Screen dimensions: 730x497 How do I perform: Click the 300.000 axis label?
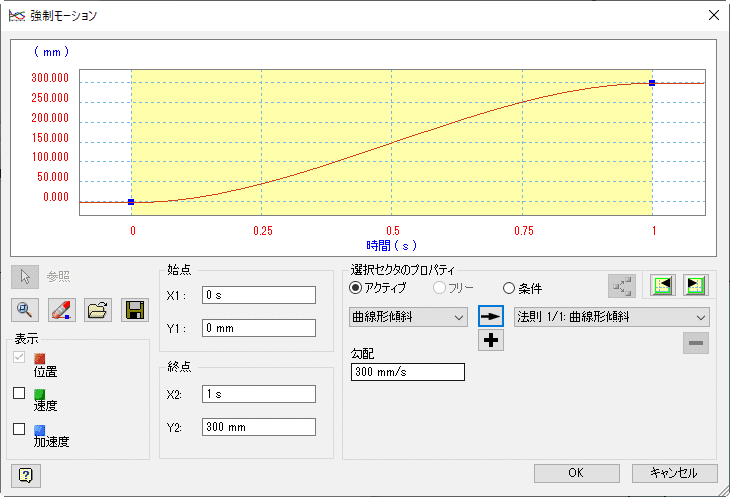[50, 78]
